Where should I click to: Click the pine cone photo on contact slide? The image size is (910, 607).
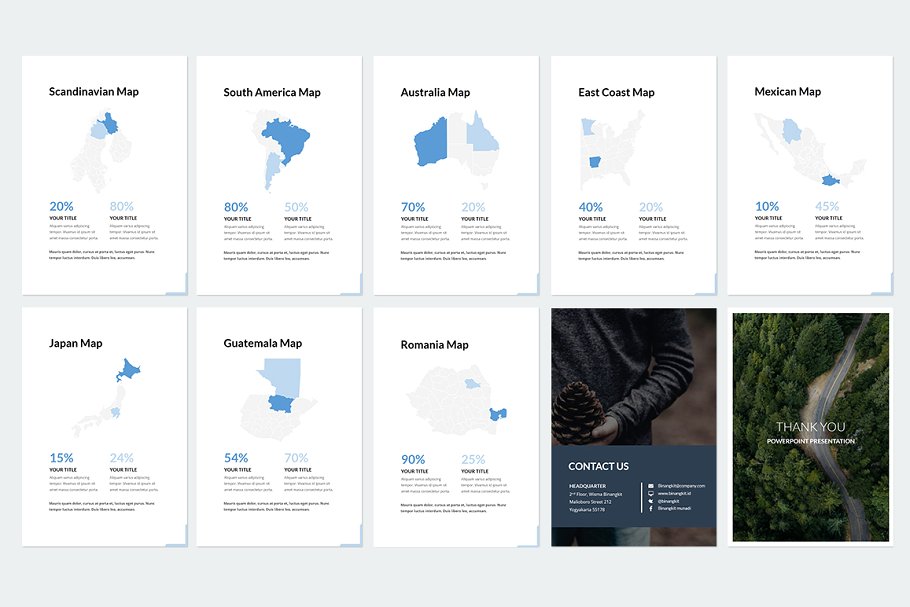581,410
